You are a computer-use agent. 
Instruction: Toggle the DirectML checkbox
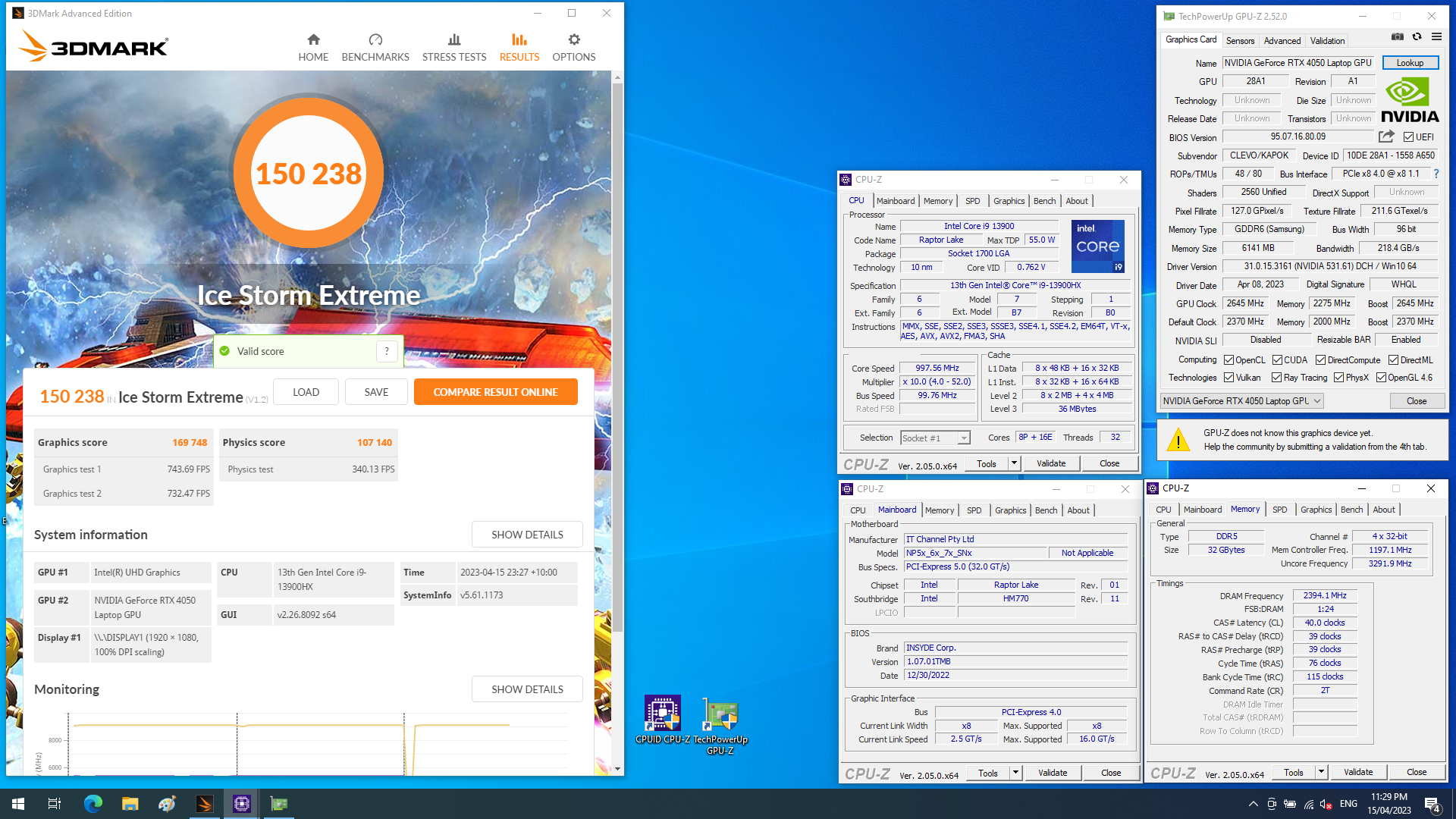(1393, 360)
